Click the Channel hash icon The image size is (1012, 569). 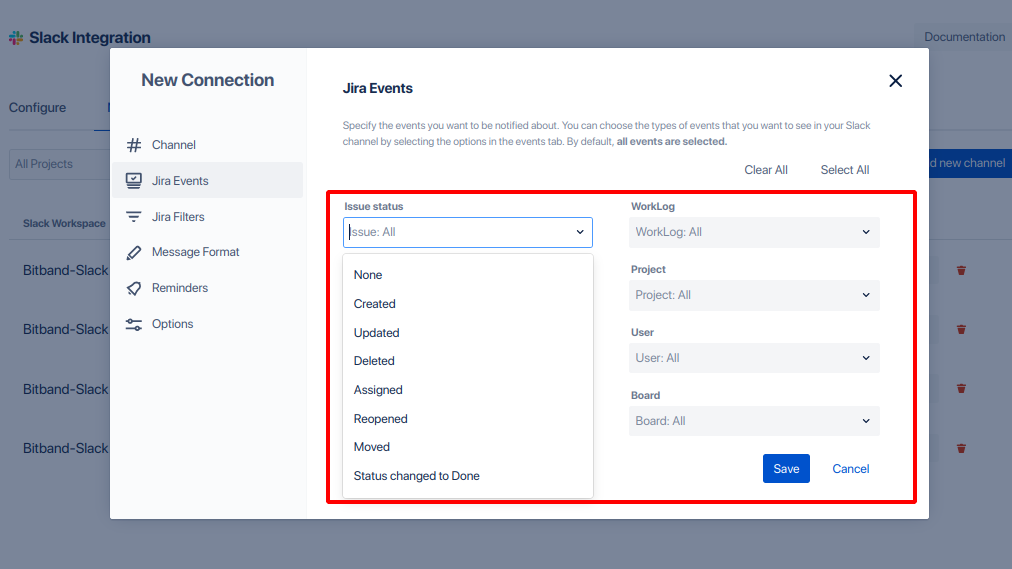pyautogui.click(x=134, y=145)
